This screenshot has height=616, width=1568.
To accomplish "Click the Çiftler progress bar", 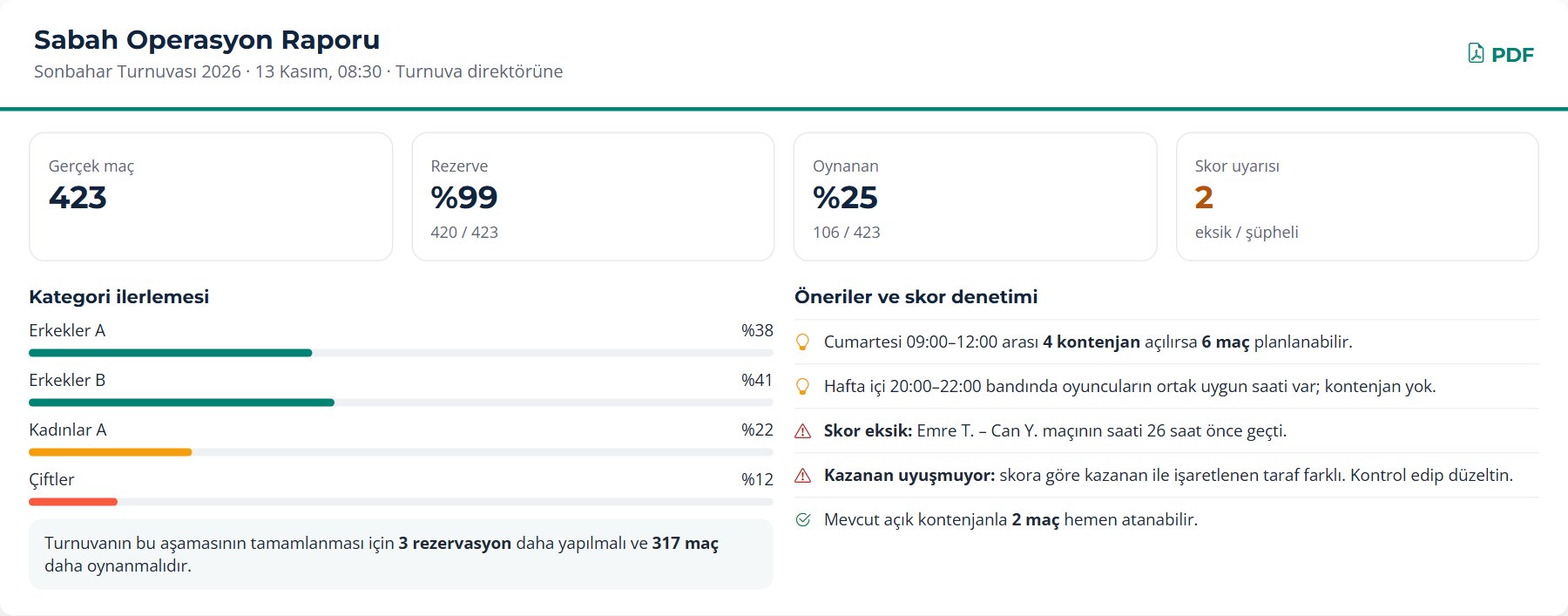I will pyautogui.click(x=401, y=502).
